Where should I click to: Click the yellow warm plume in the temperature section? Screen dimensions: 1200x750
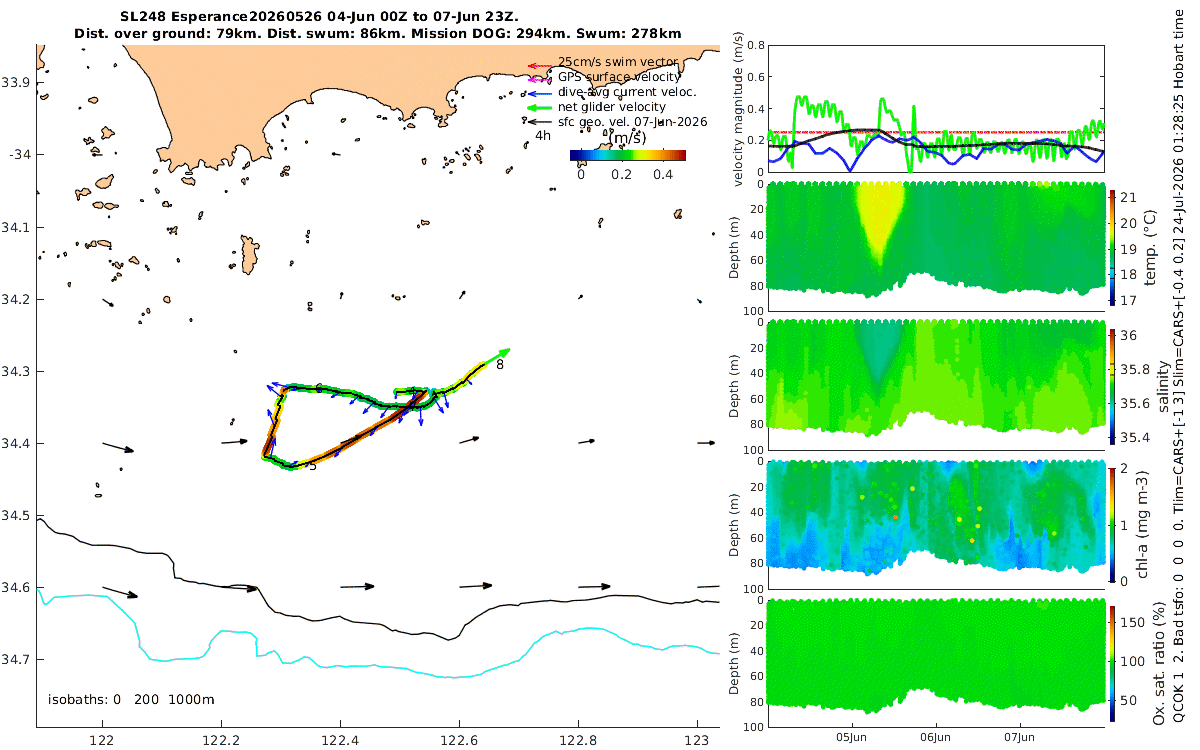pyautogui.click(x=881, y=215)
